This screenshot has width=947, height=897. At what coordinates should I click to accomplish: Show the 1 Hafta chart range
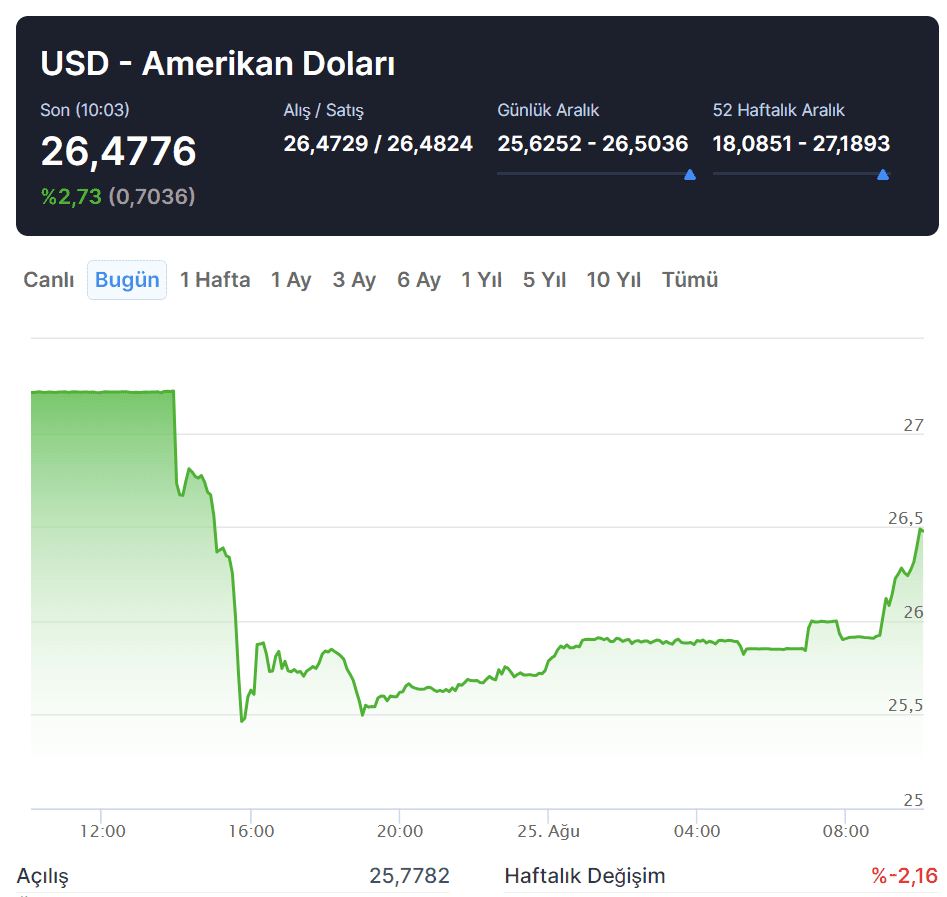pos(215,280)
